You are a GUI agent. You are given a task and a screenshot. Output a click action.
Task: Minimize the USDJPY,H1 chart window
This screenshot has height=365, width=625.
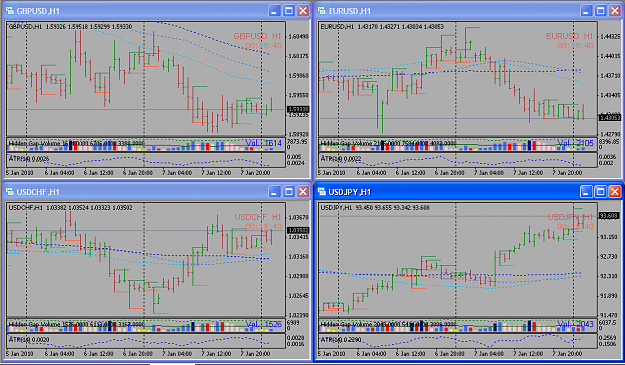(x=586, y=192)
